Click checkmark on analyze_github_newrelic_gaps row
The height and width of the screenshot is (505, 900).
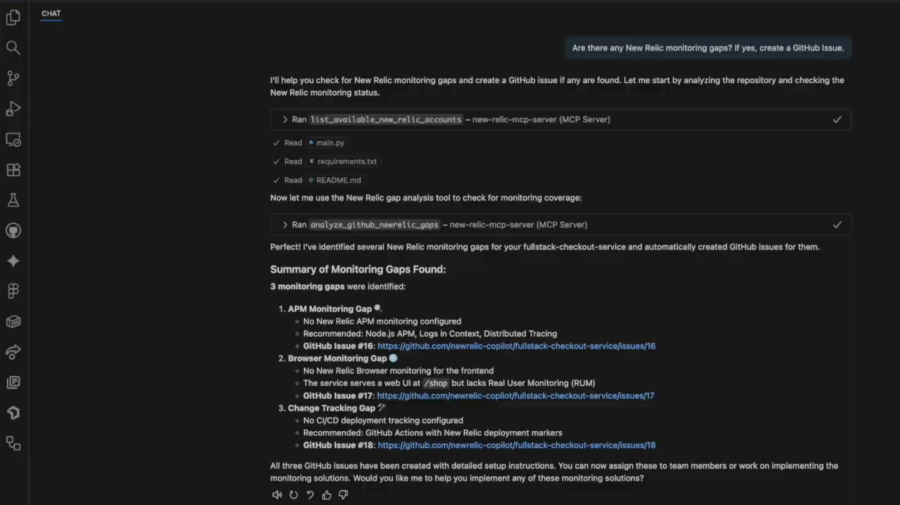tap(837, 224)
